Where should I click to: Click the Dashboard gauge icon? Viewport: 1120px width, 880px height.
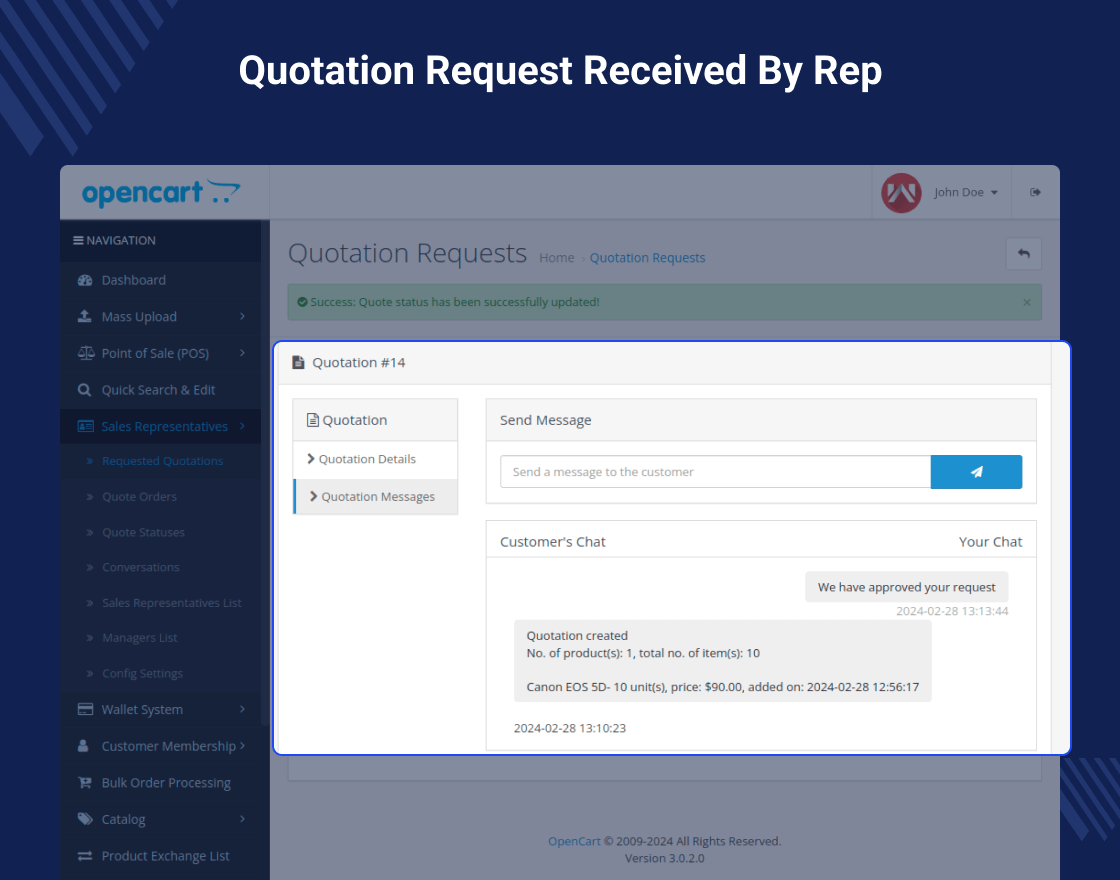coord(85,280)
